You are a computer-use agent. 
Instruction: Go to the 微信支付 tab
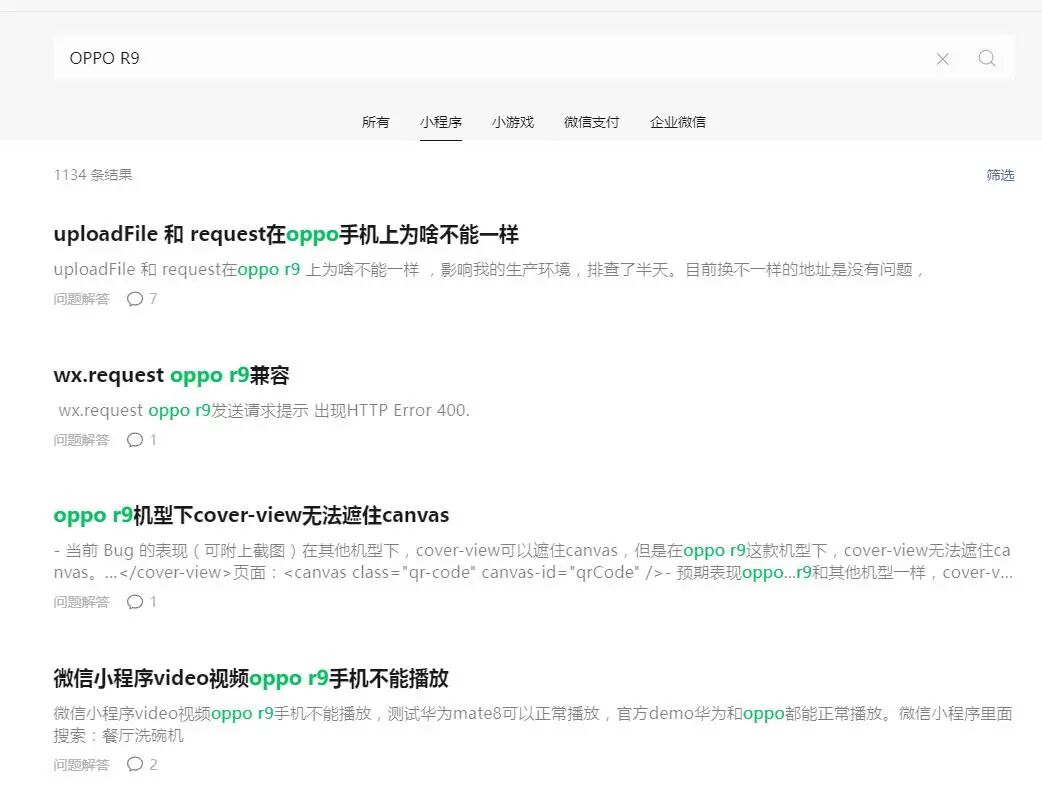[x=591, y=122]
